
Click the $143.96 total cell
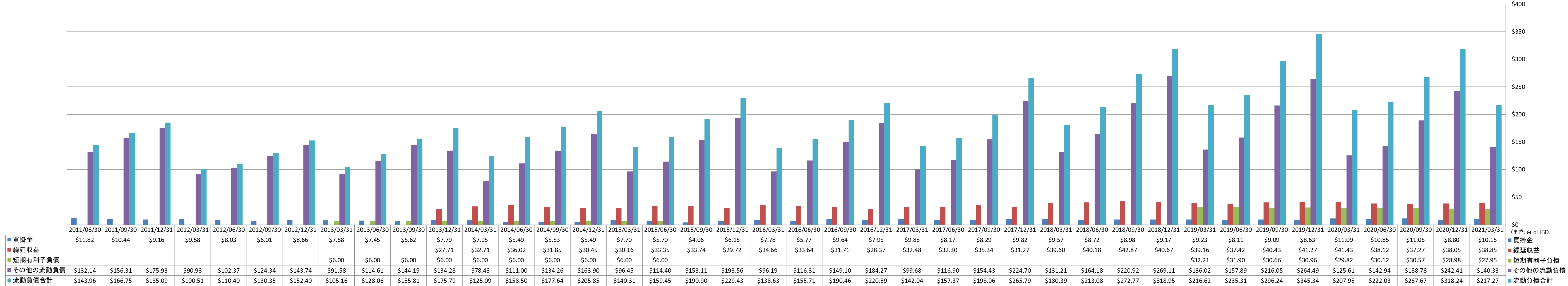point(85,280)
